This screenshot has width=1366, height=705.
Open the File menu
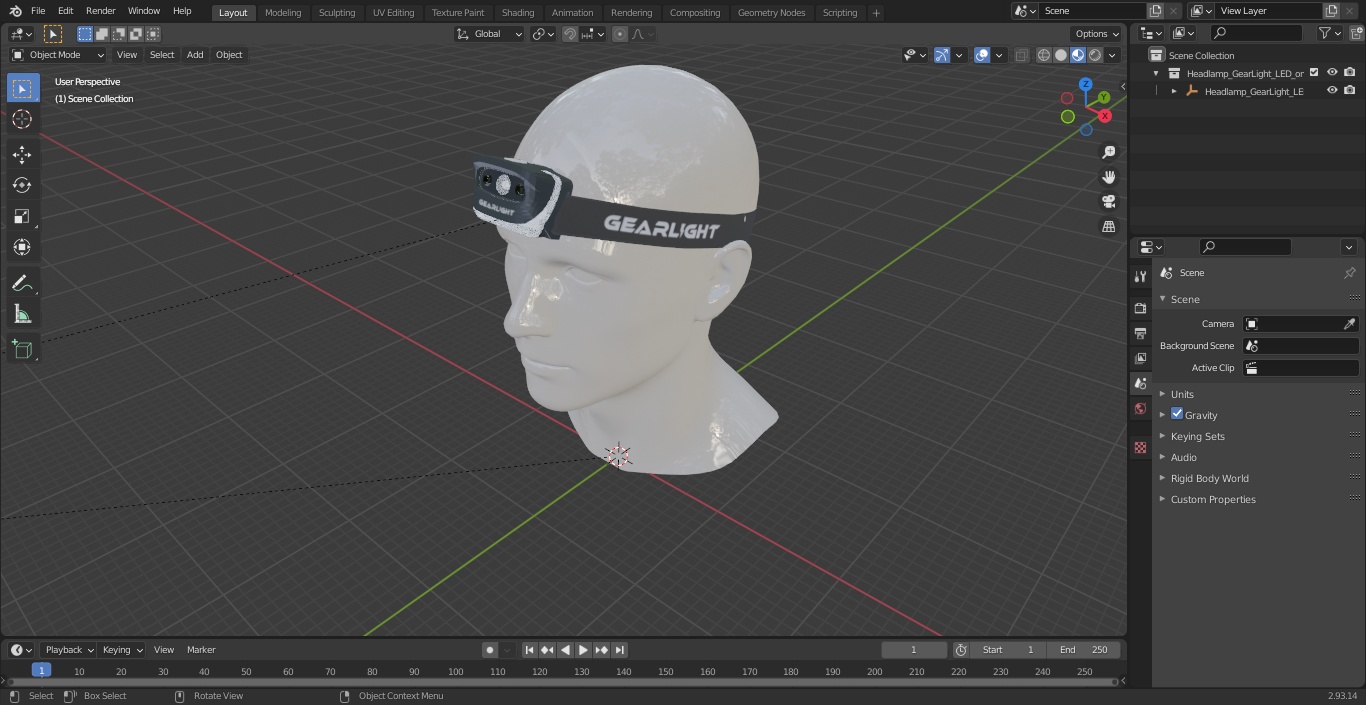click(x=38, y=11)
